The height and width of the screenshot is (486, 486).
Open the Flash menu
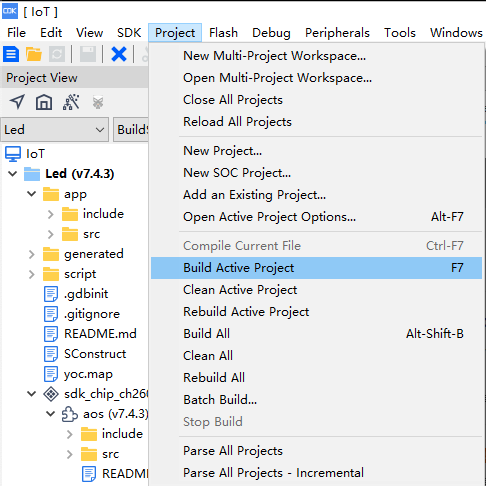click(x=223, y=33)
